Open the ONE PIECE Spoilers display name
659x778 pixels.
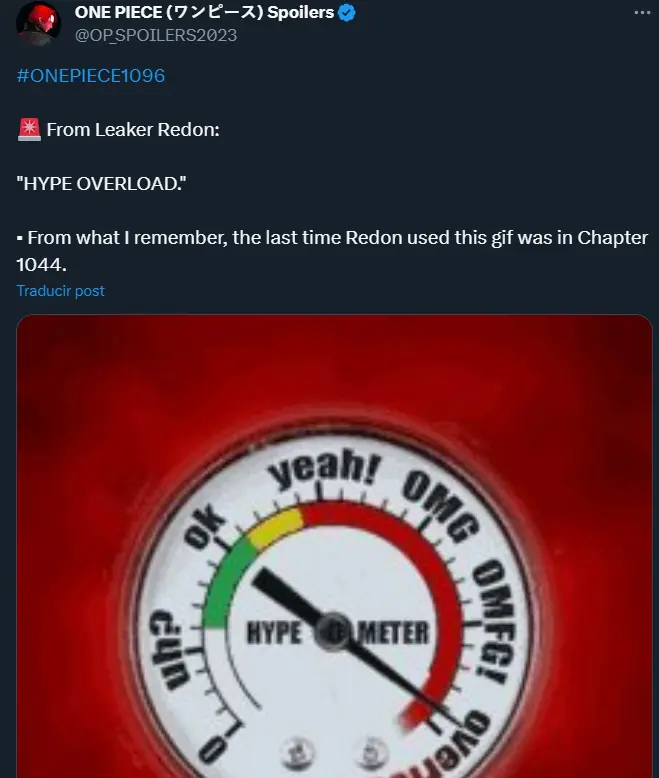point(204,12)
